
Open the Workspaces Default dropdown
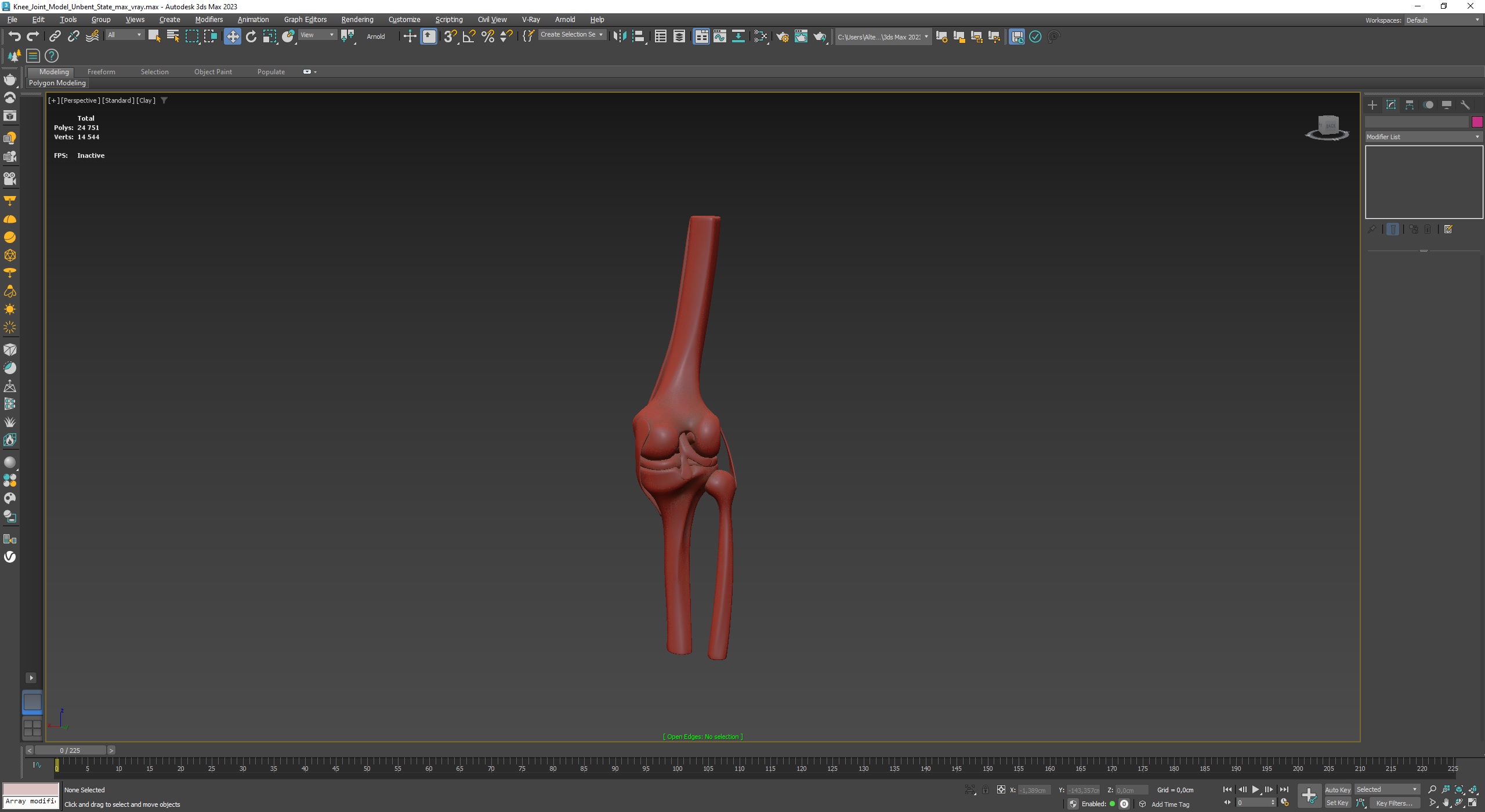coord(1442,20)
